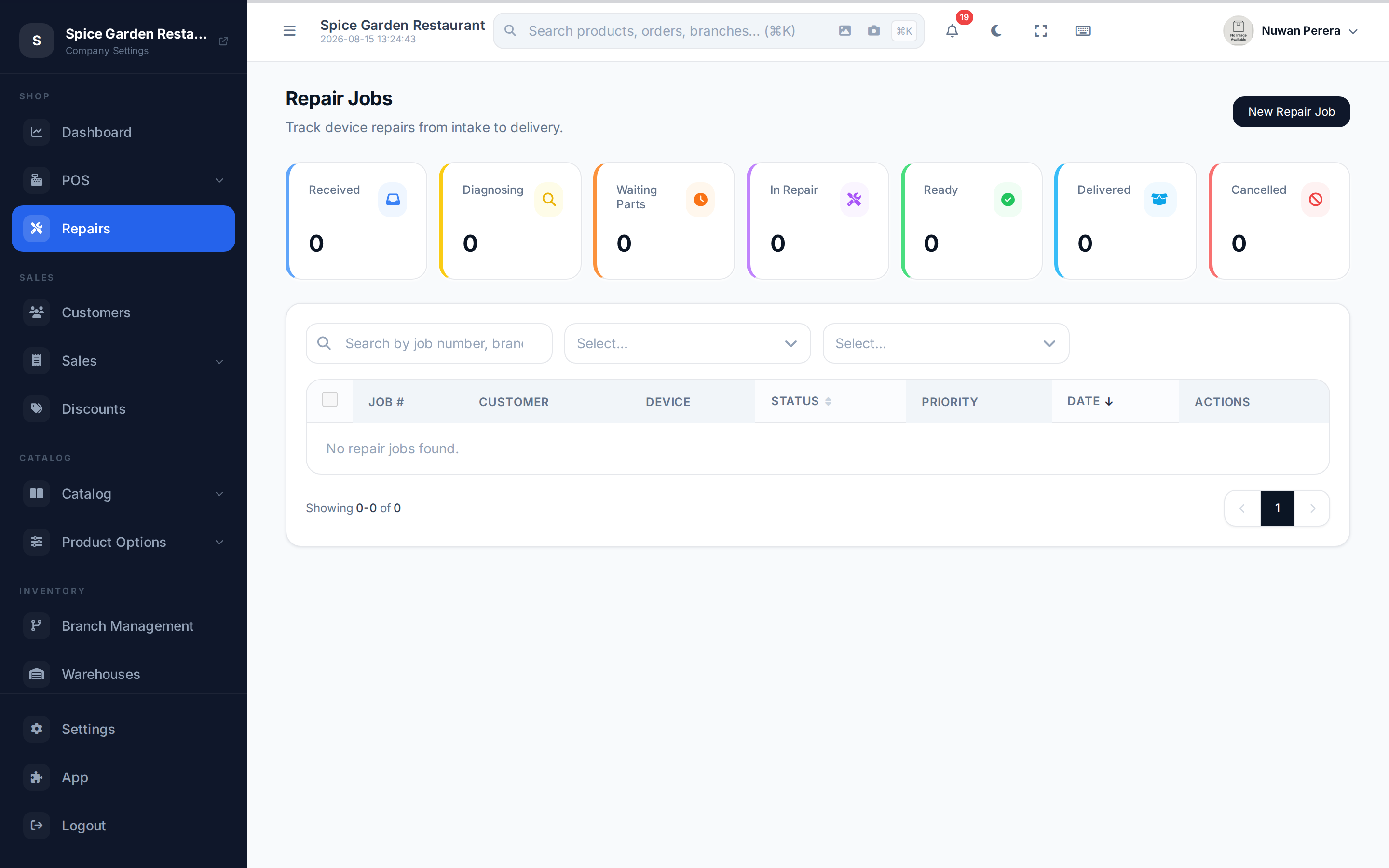The height and width of the screenshot is (868, 1389).
Task: Open the second Select... filter dropdown
Action: (945, 343)
